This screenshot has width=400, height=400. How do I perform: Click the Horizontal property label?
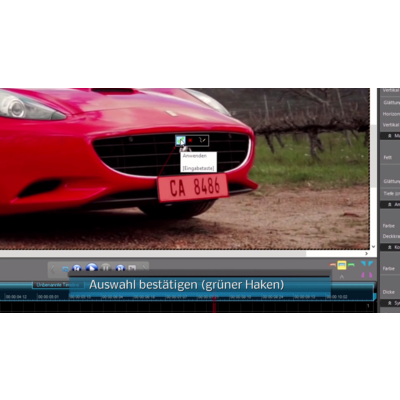click(391, 114)
